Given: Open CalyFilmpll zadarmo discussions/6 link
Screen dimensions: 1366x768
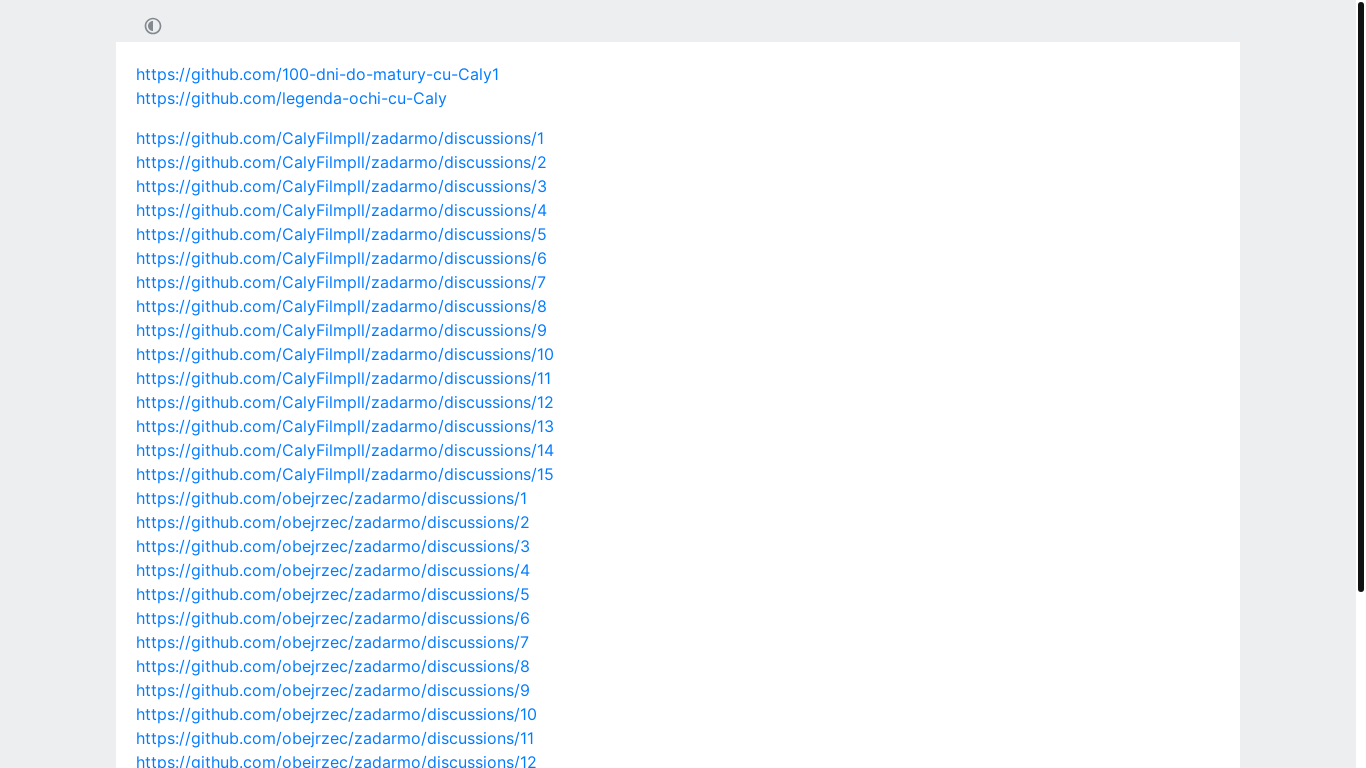Looking at the screenshot, I should coord(341,258).
